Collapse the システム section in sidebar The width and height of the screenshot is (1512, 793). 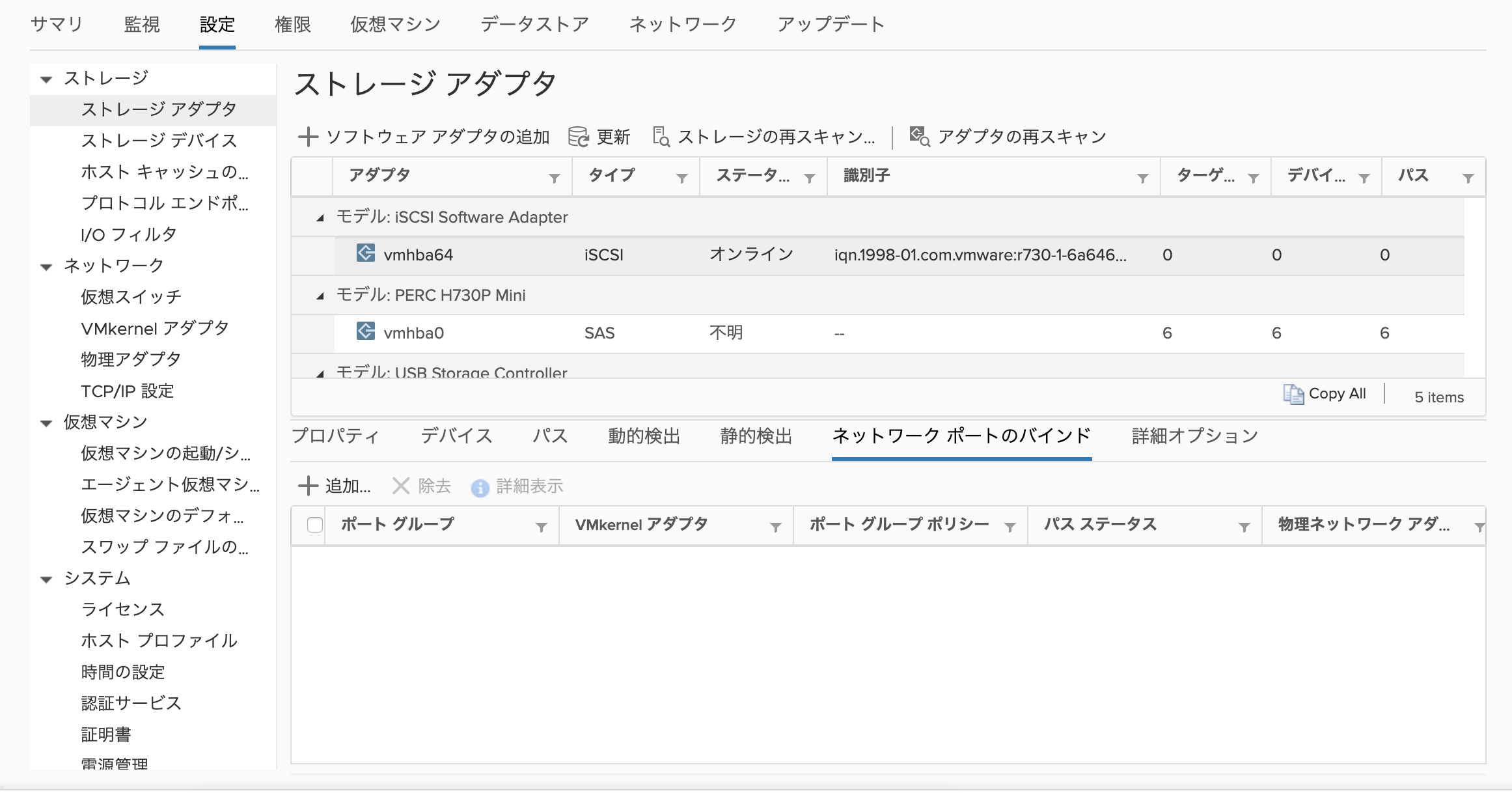coord(46,579)
